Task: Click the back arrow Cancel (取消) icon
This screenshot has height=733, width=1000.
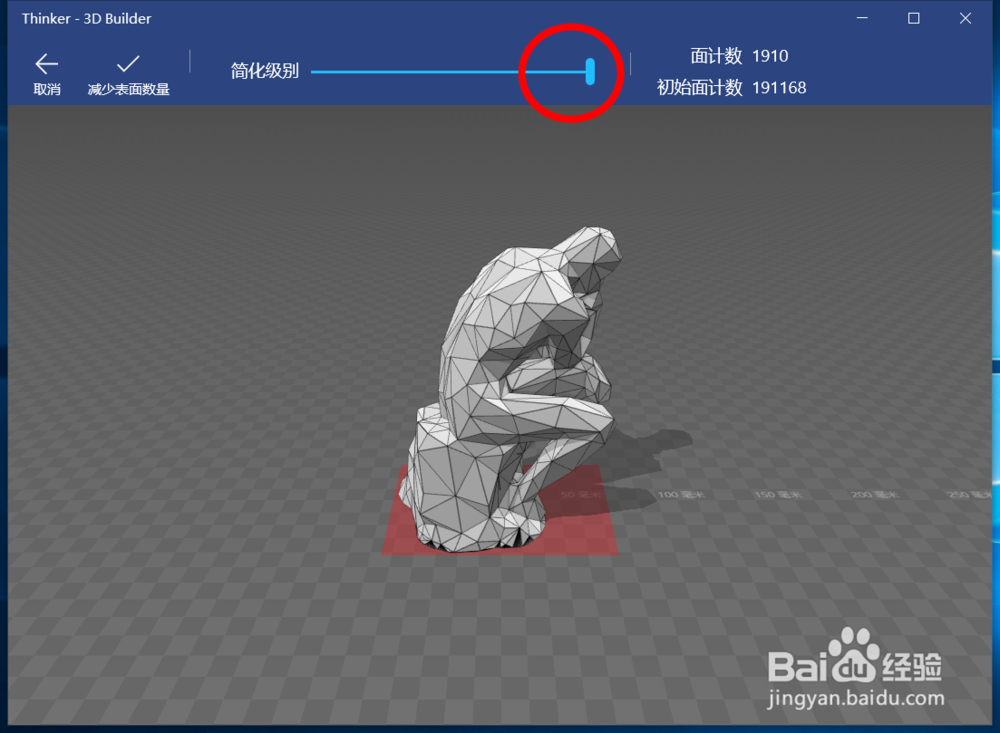Action: pyautogui.click(x=47, y=64)
